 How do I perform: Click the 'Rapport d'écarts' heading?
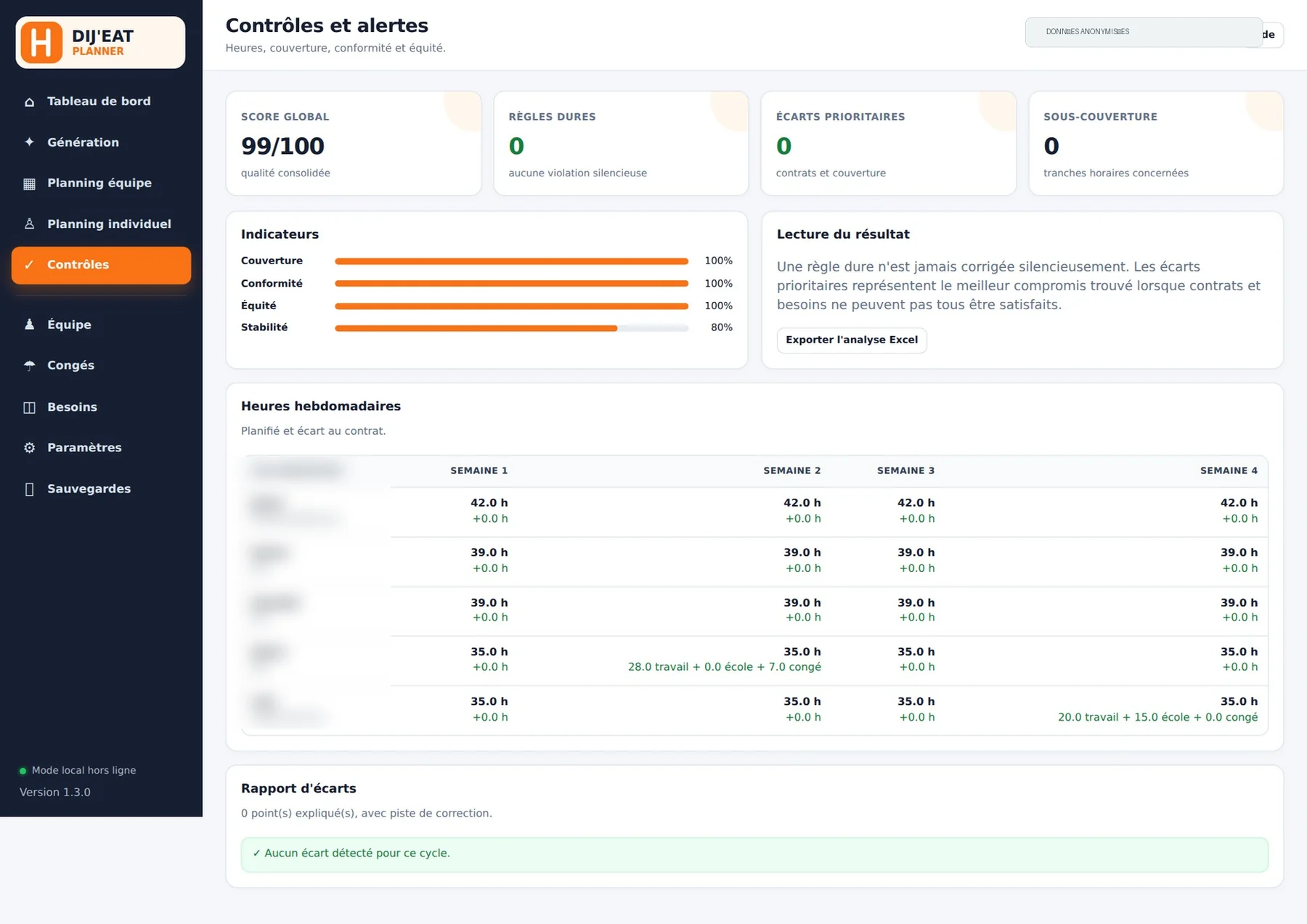coord(298,788)
